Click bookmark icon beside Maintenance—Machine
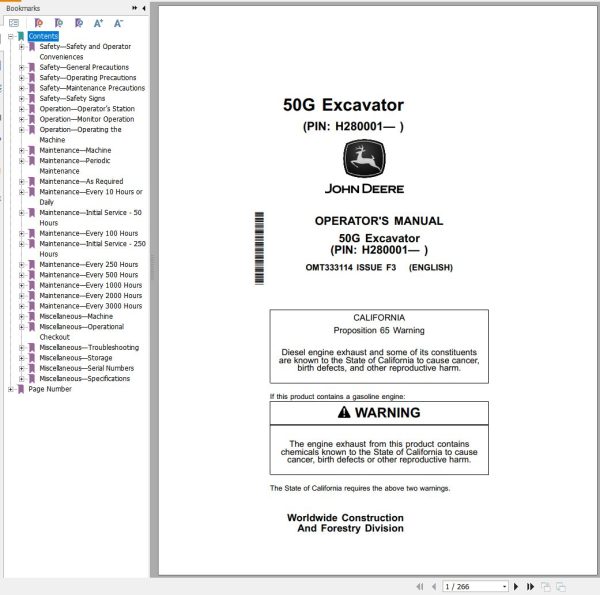 32,150
